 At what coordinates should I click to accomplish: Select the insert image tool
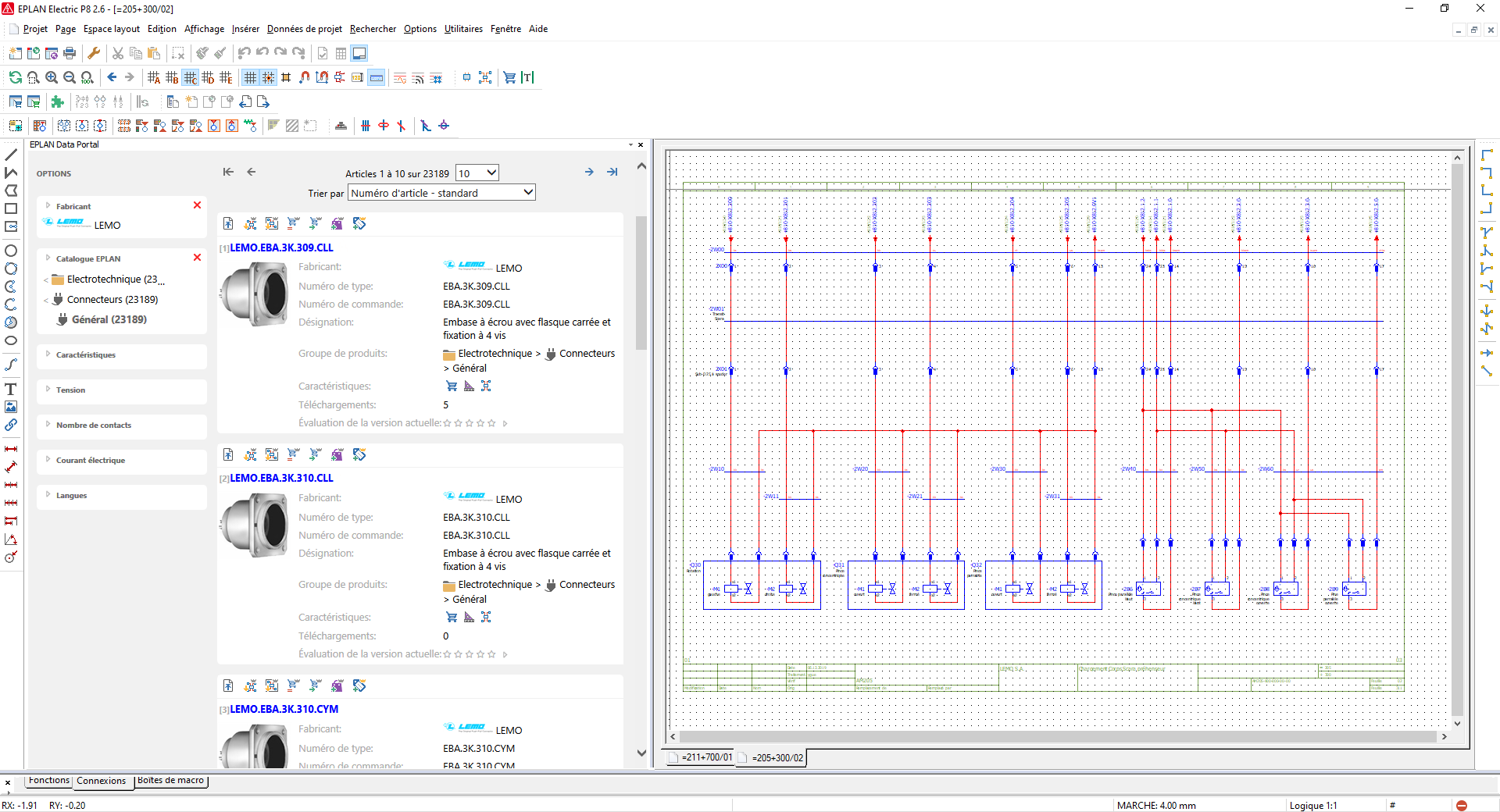click(11, 407)
